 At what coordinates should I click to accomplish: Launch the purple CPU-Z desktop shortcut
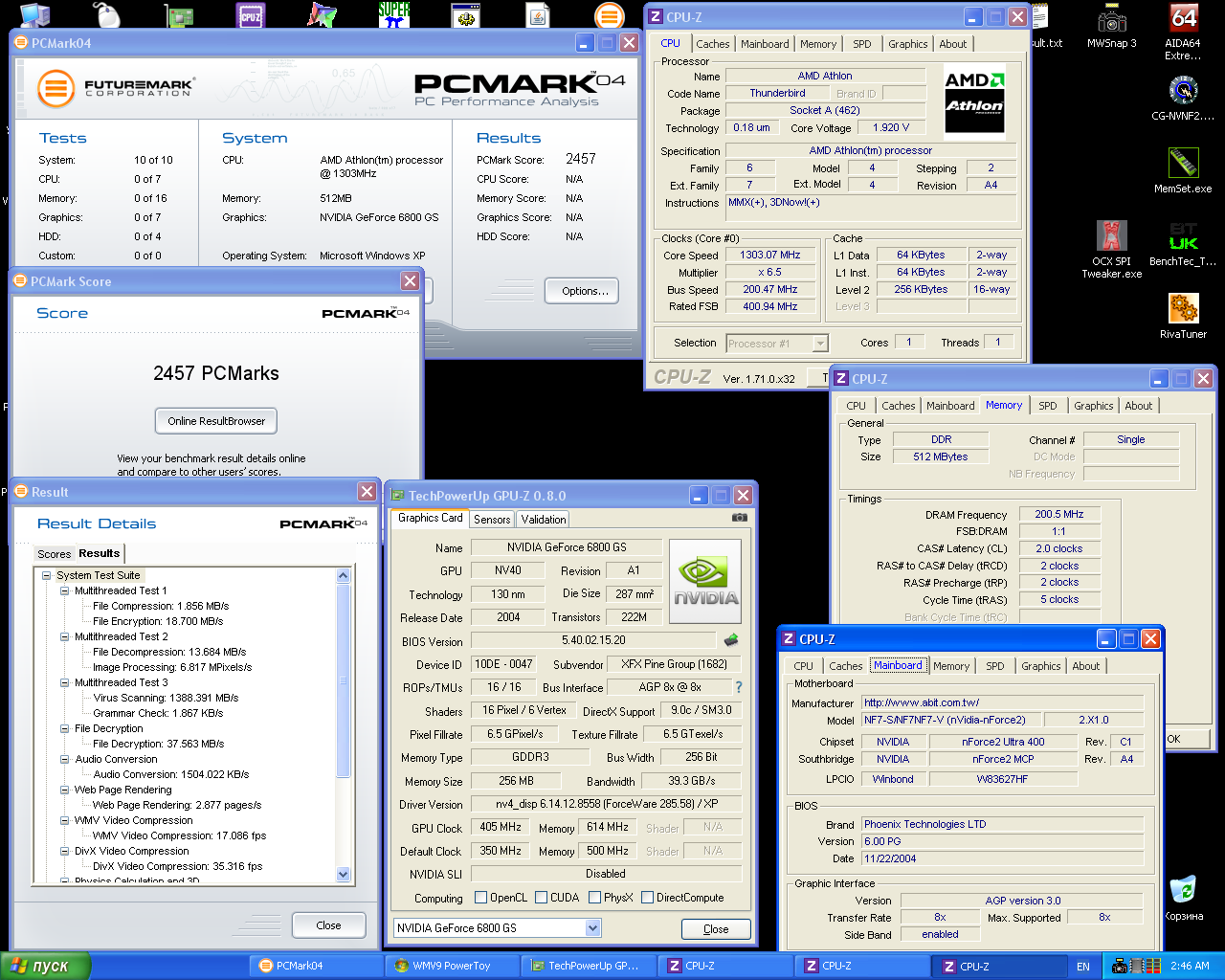(251, 15)
